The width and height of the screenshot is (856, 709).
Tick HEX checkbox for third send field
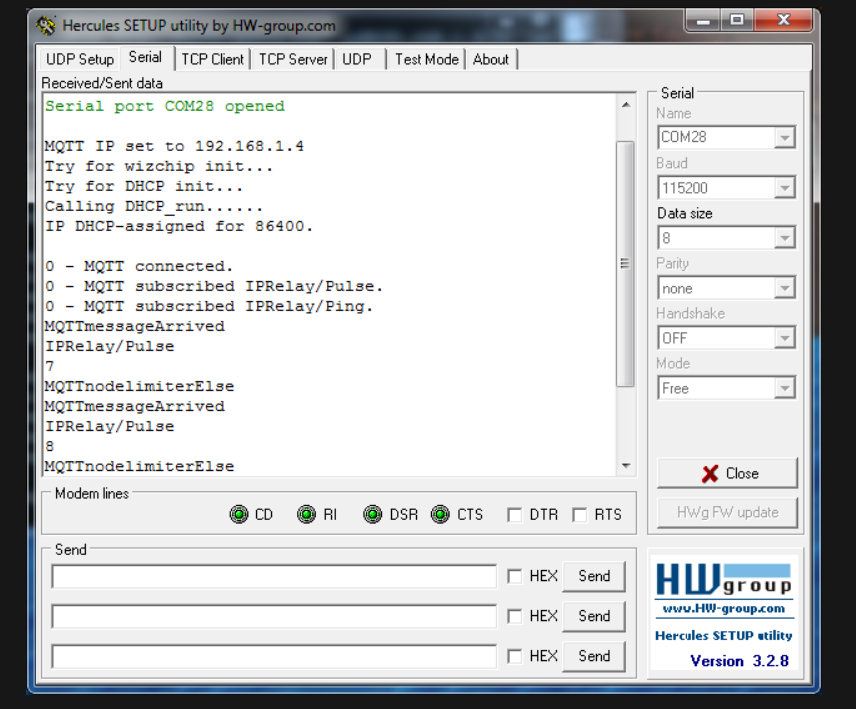tap(514, 656)
